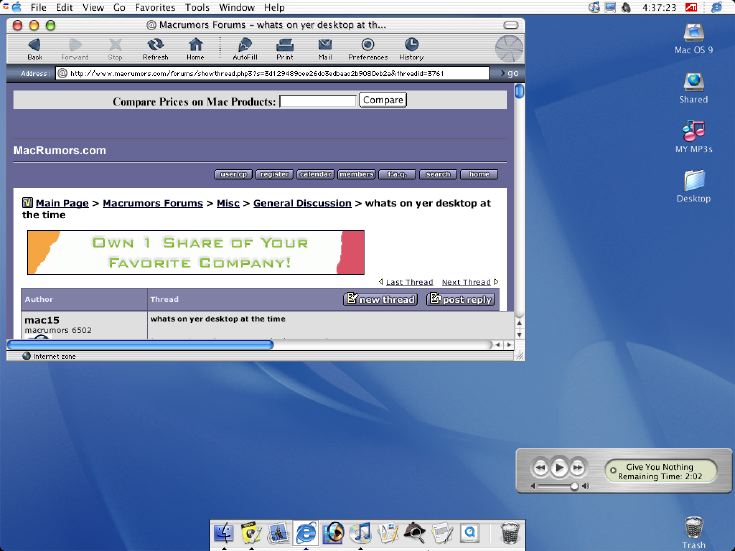Open the Apple menu

(16, 7)
